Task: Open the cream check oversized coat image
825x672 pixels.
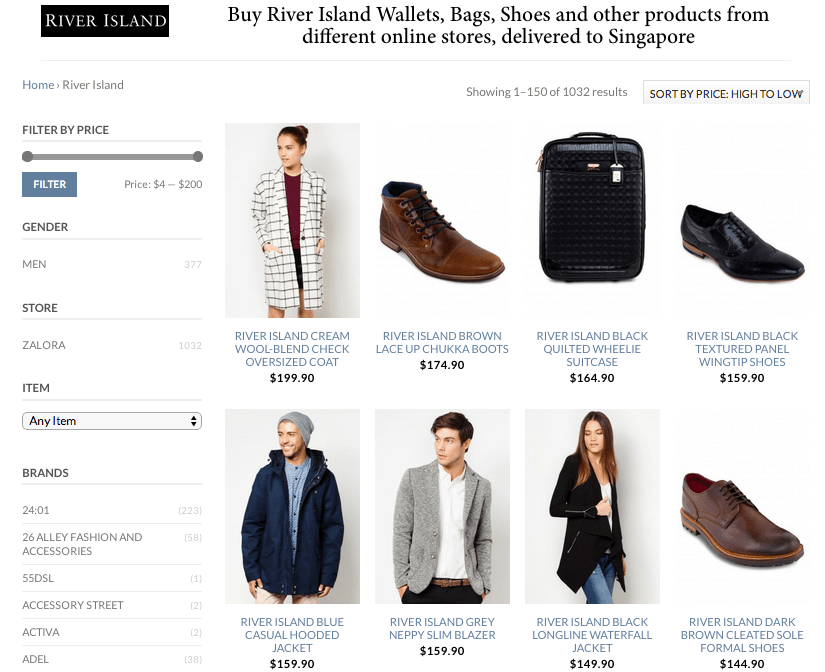Action: (x=292, y=220)
